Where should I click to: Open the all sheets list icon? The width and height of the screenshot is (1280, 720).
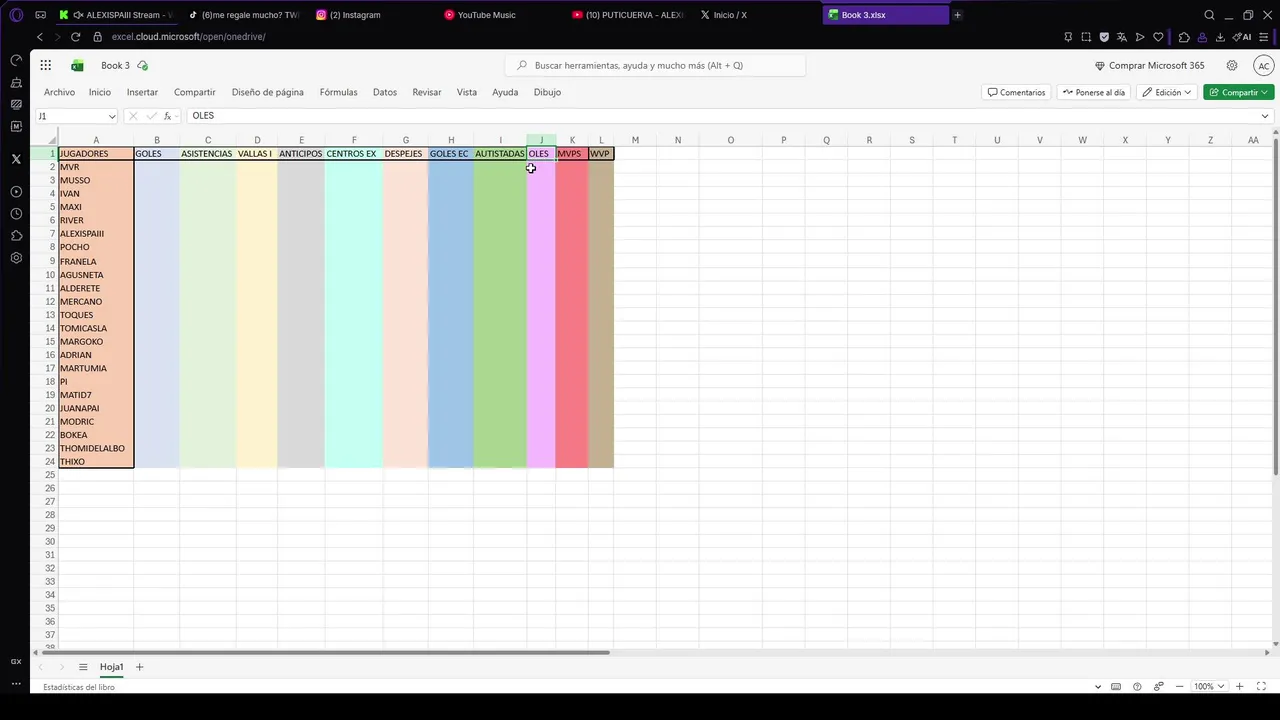click(x=83, y=667)
